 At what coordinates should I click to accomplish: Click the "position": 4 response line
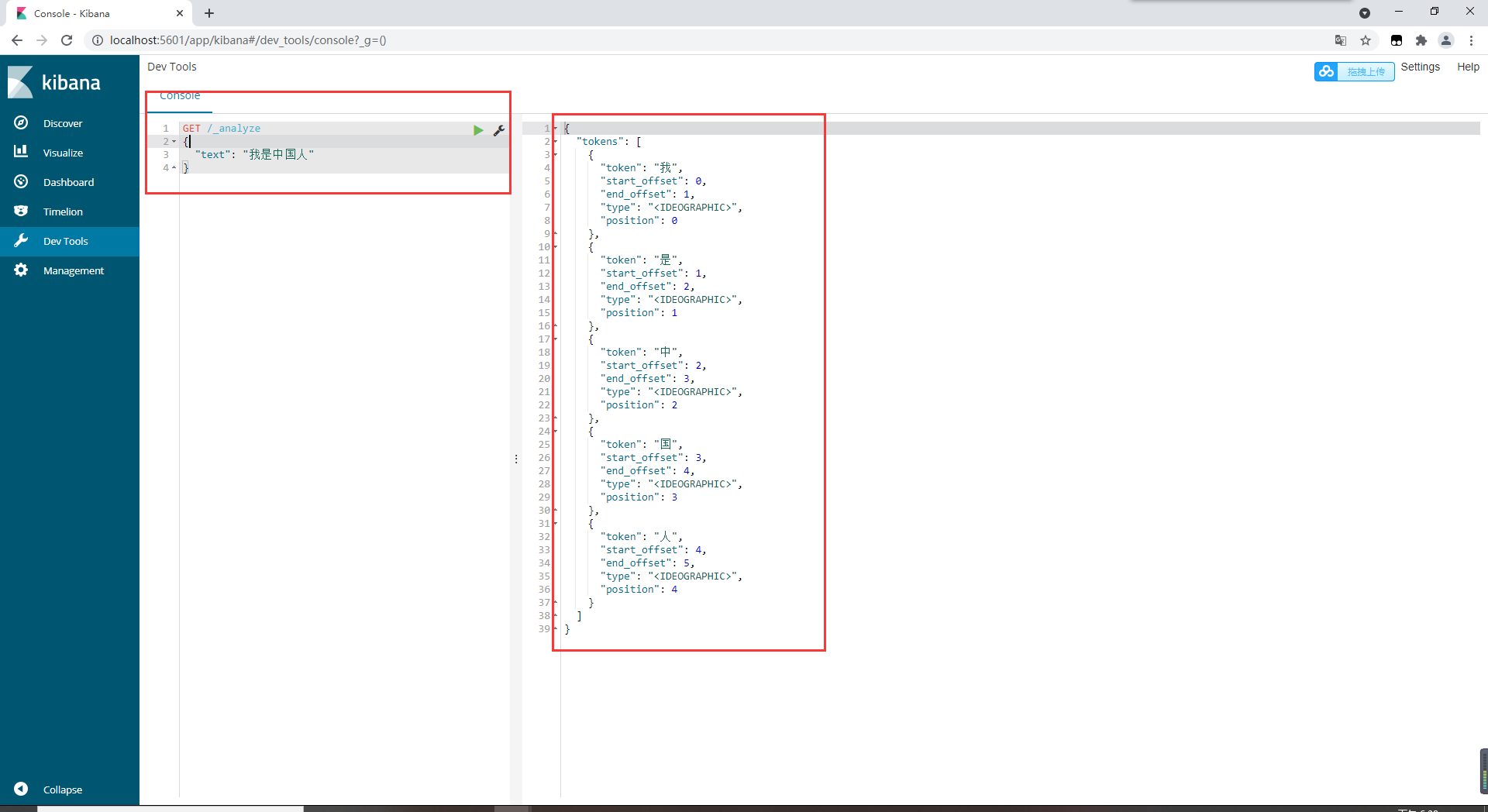tap(639, 590)
